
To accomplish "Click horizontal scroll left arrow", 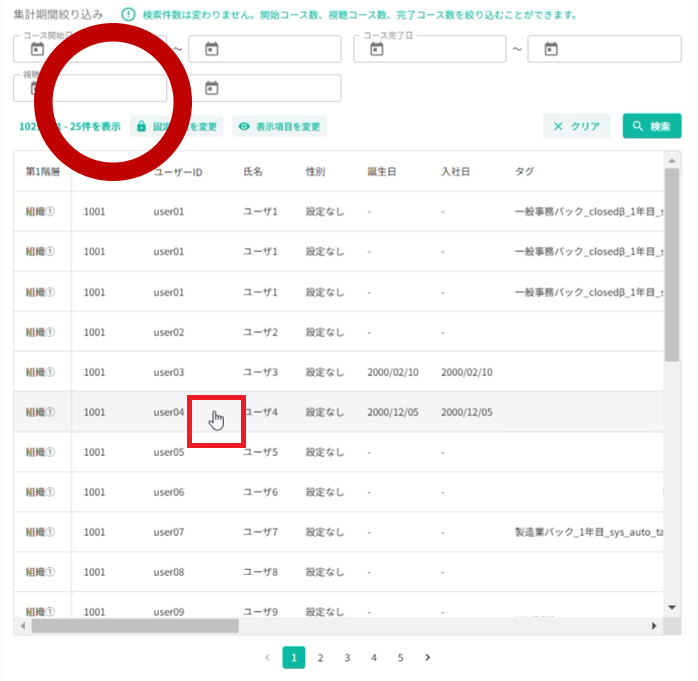I will click(23, 626).
